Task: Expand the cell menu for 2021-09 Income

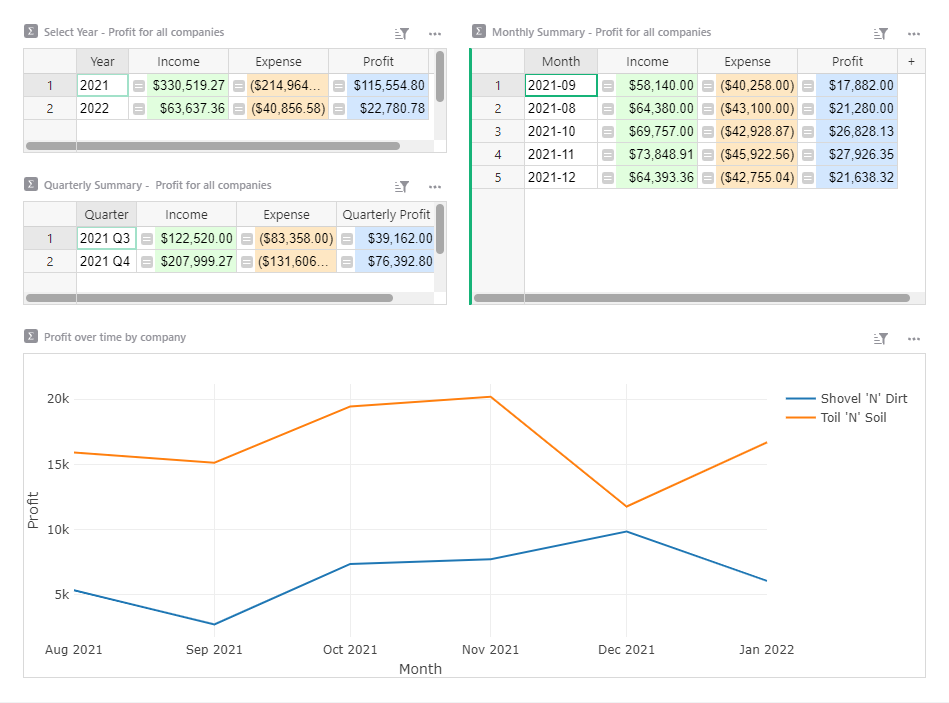Action: coord(610,86)
